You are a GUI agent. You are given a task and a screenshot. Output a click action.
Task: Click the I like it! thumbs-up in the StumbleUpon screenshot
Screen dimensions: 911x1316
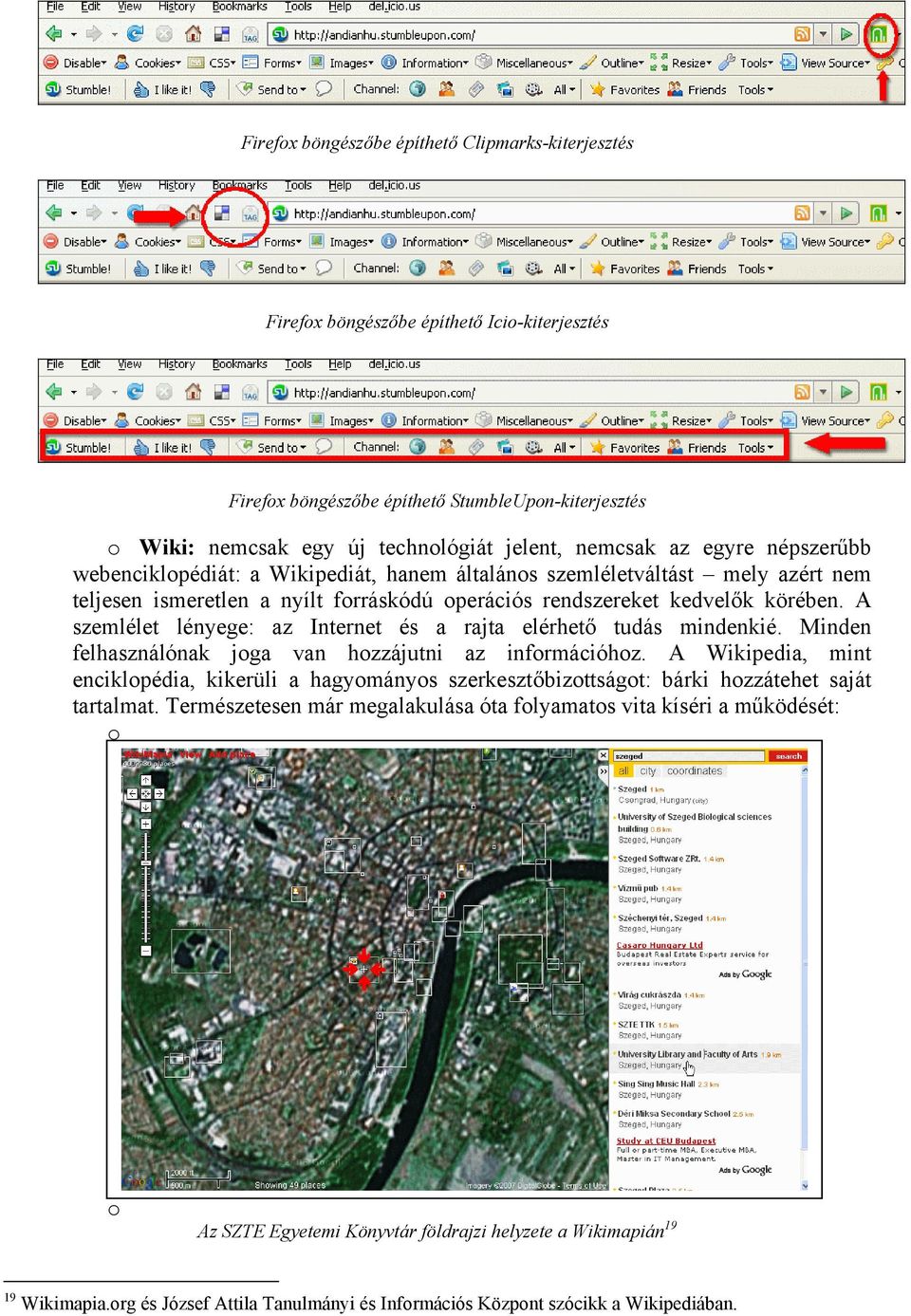162,447
